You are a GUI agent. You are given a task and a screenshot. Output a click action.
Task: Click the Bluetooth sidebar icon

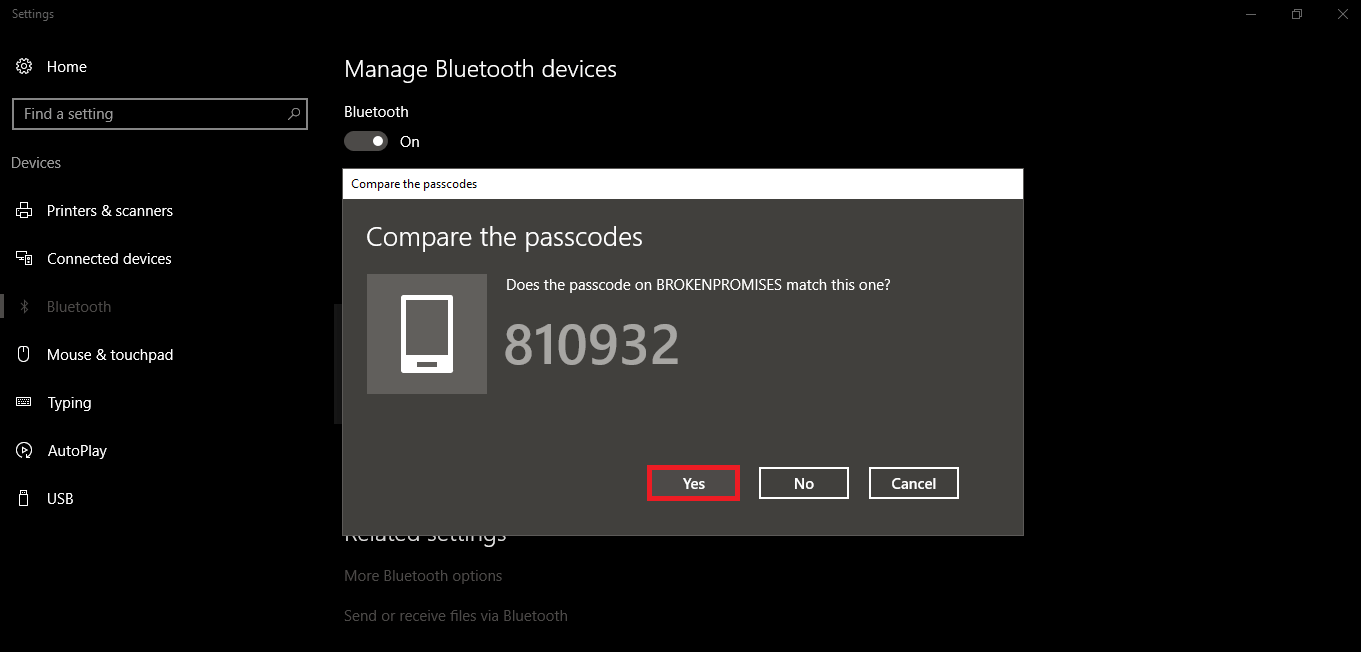pos(24,306)
